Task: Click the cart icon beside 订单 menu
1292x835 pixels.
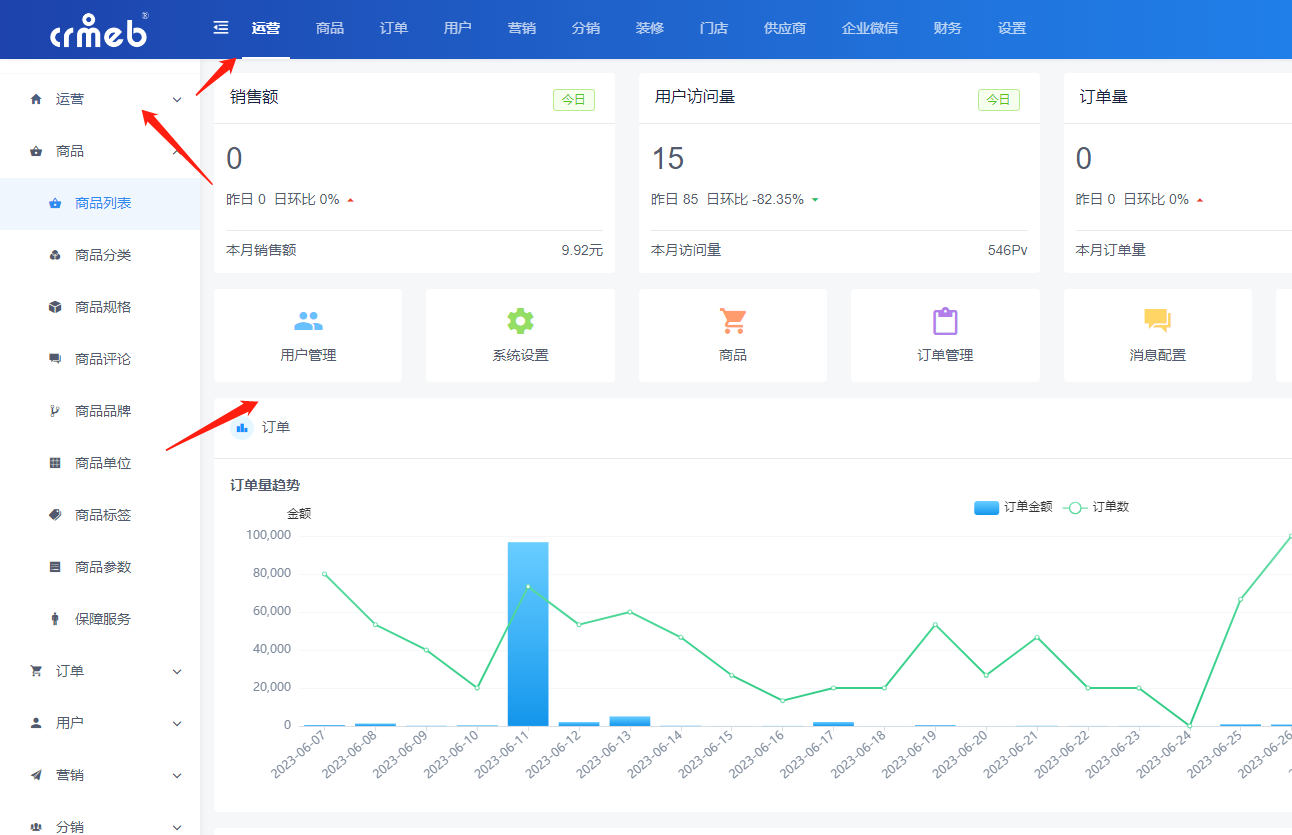Action: pyautogui.click(x=36, y=671)
